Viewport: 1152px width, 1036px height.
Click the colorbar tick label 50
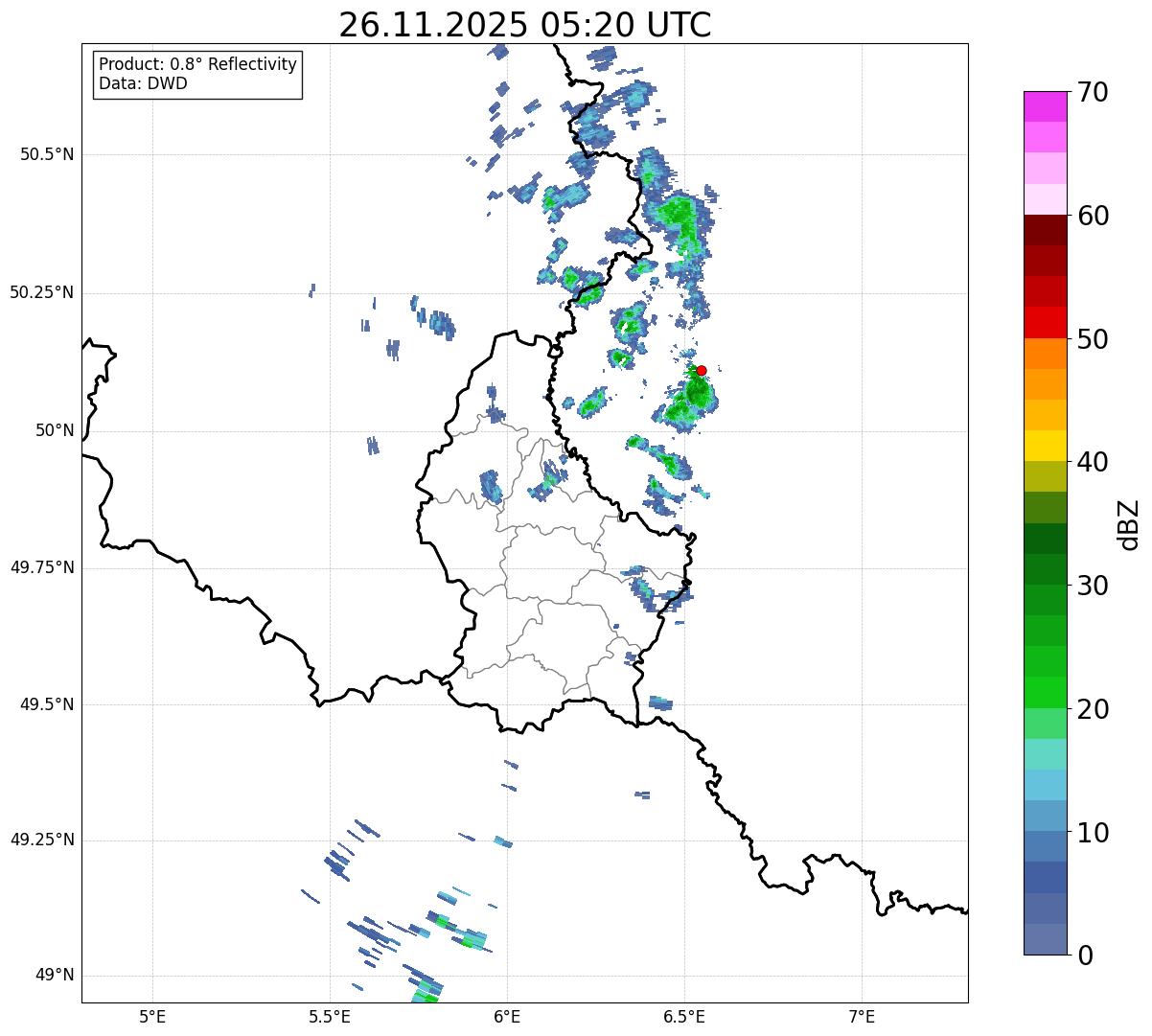coord(1092,339)
